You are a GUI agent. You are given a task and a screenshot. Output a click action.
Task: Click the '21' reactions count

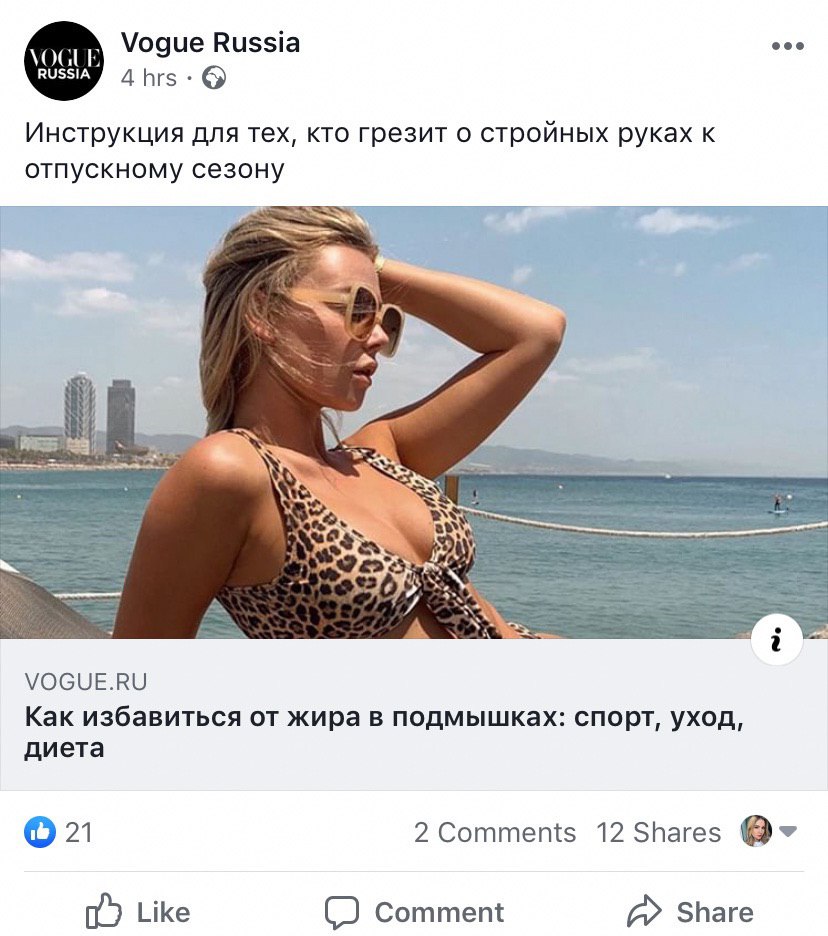[x=79, y=832]
